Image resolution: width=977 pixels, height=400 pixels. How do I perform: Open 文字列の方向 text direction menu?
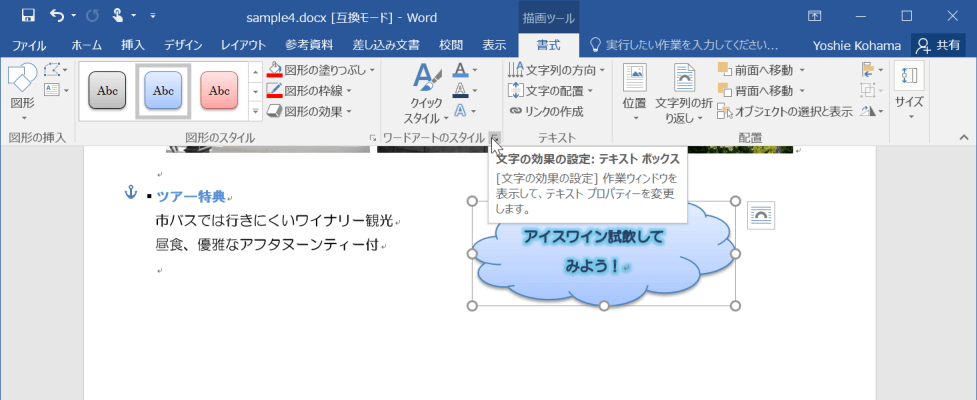[556, 70]
